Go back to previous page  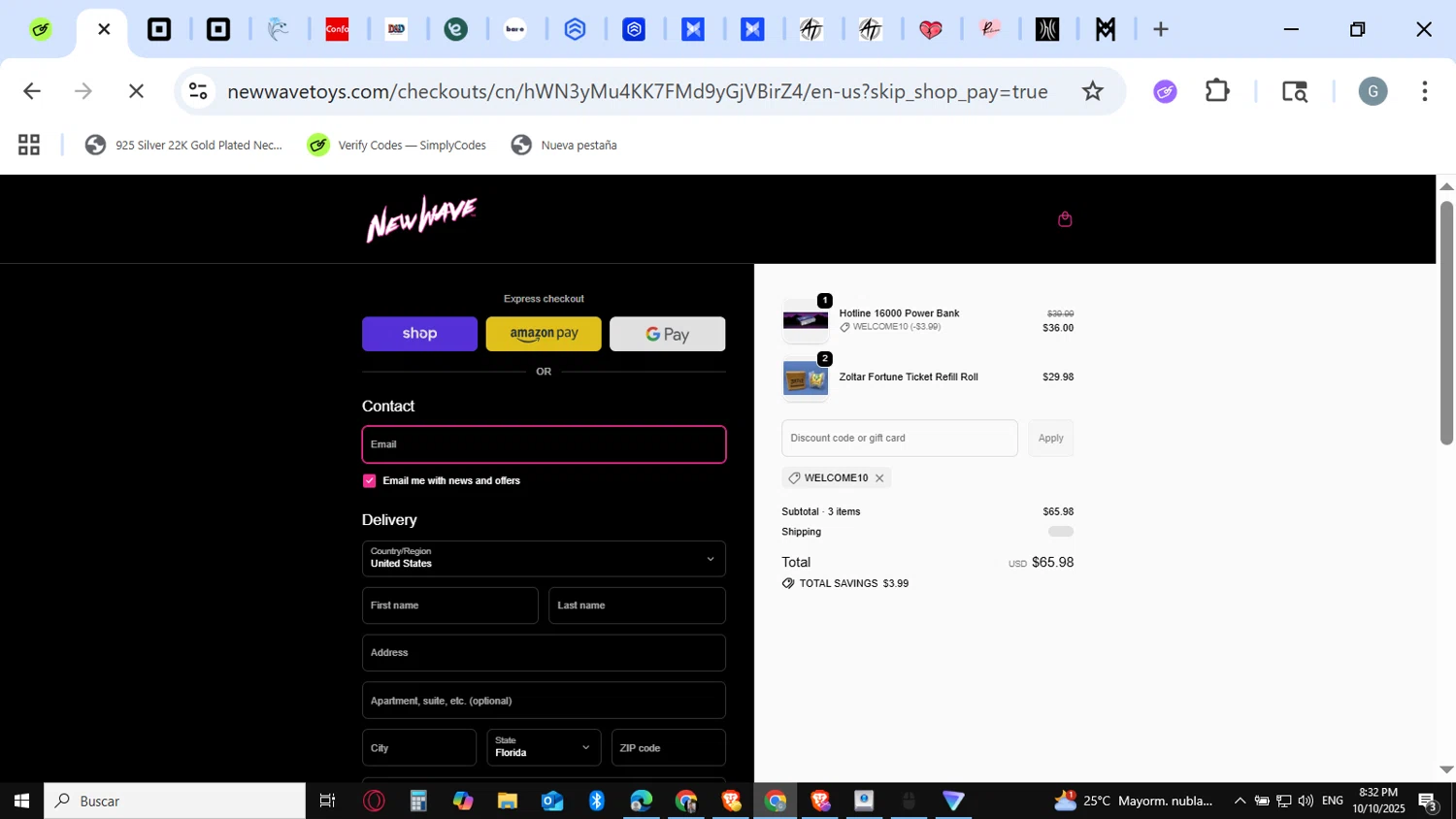pyautogui.click(x=32, y=91)
